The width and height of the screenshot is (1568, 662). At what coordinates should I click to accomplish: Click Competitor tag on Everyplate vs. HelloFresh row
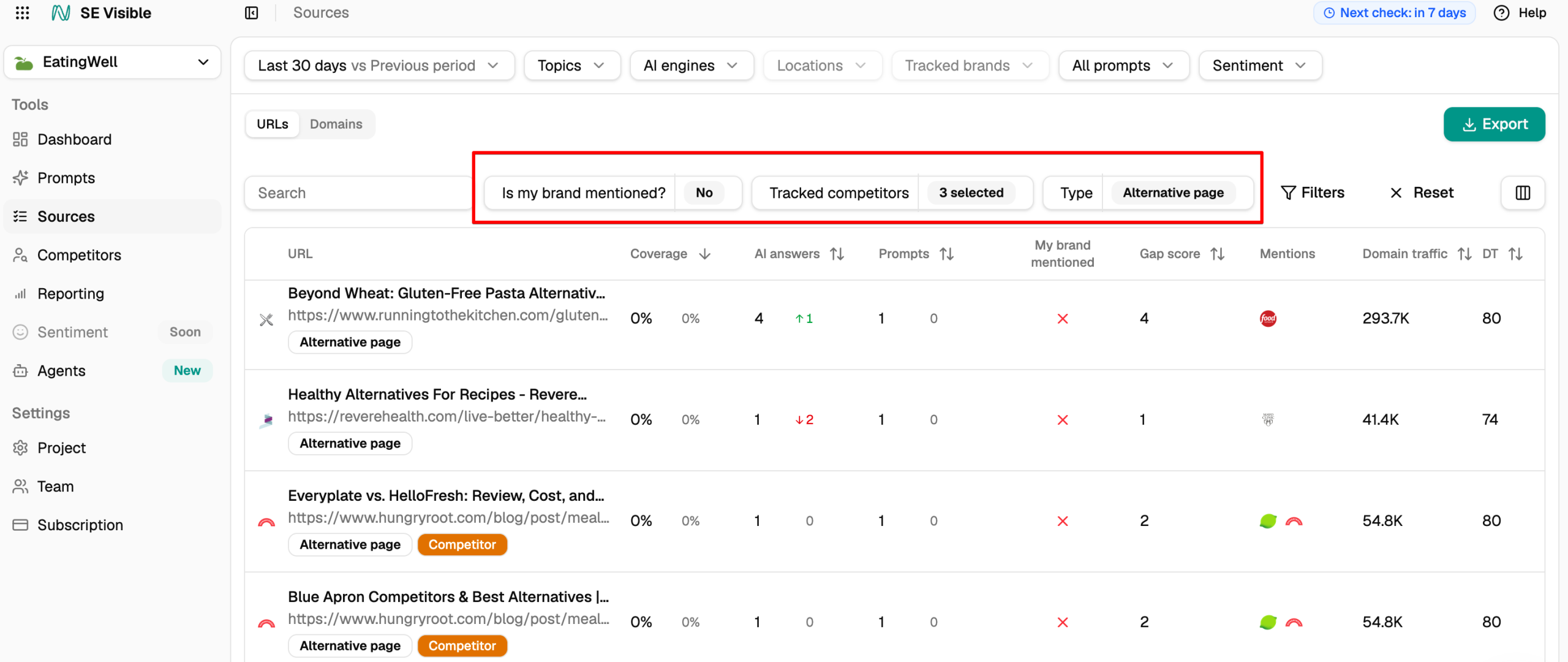coord(462,544)
